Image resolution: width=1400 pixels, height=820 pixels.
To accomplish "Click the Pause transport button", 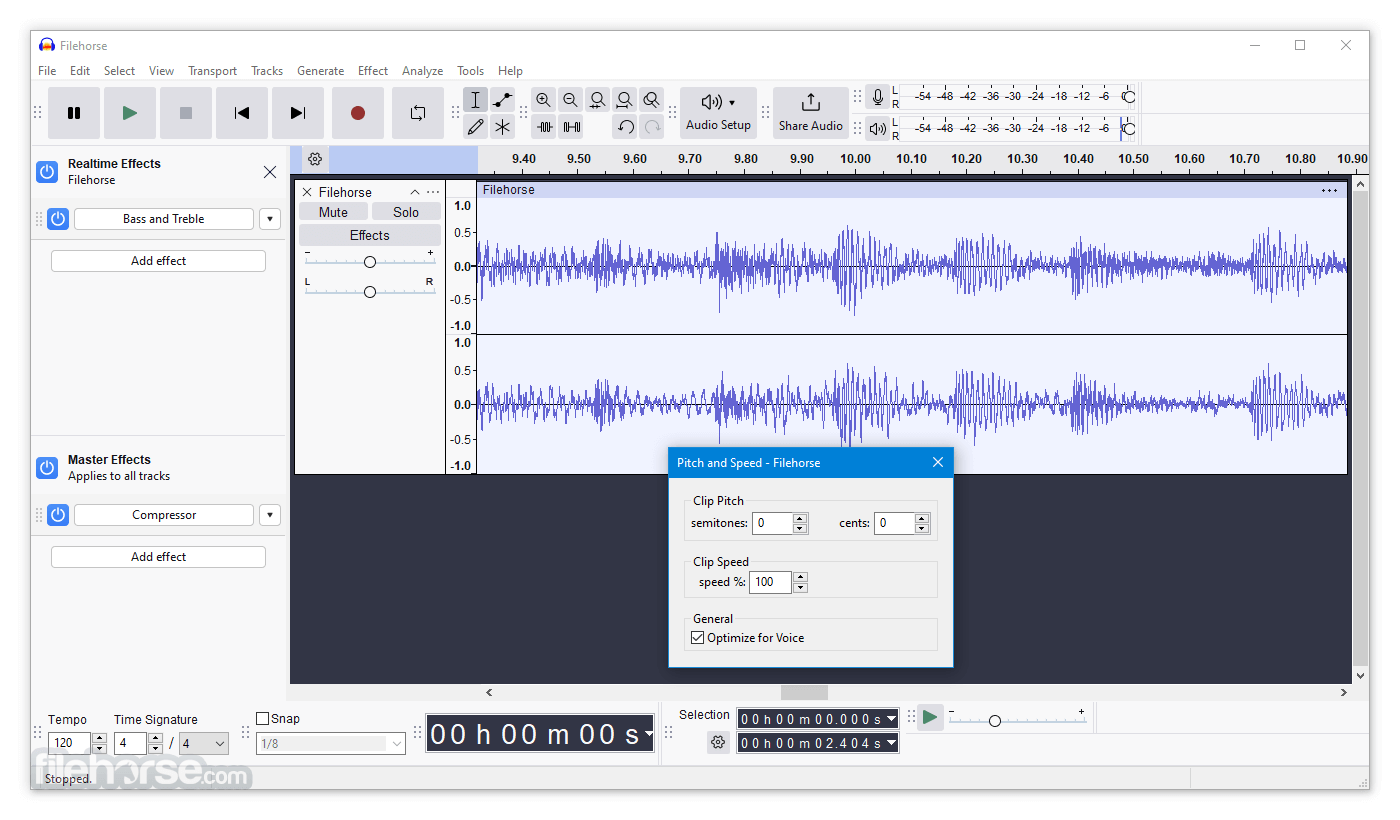I will pyautogui.click(x=74, y=113).
